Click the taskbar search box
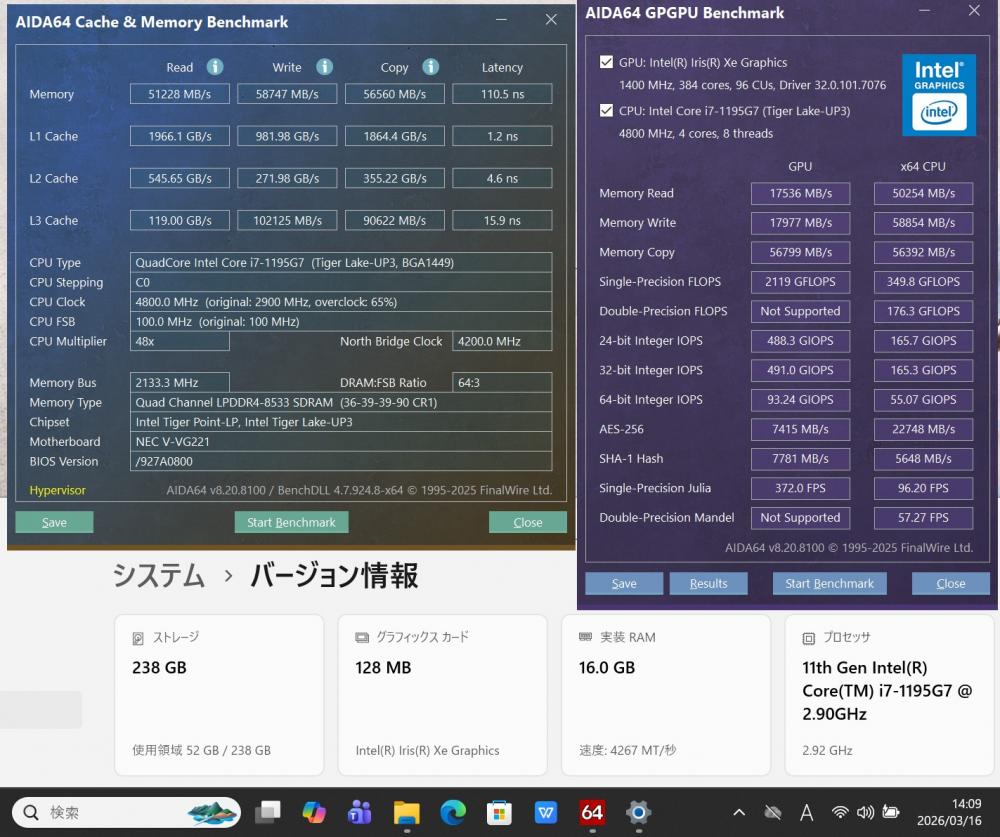The image size is (1000, 837). pyautogui.click(x=125, y=812)
